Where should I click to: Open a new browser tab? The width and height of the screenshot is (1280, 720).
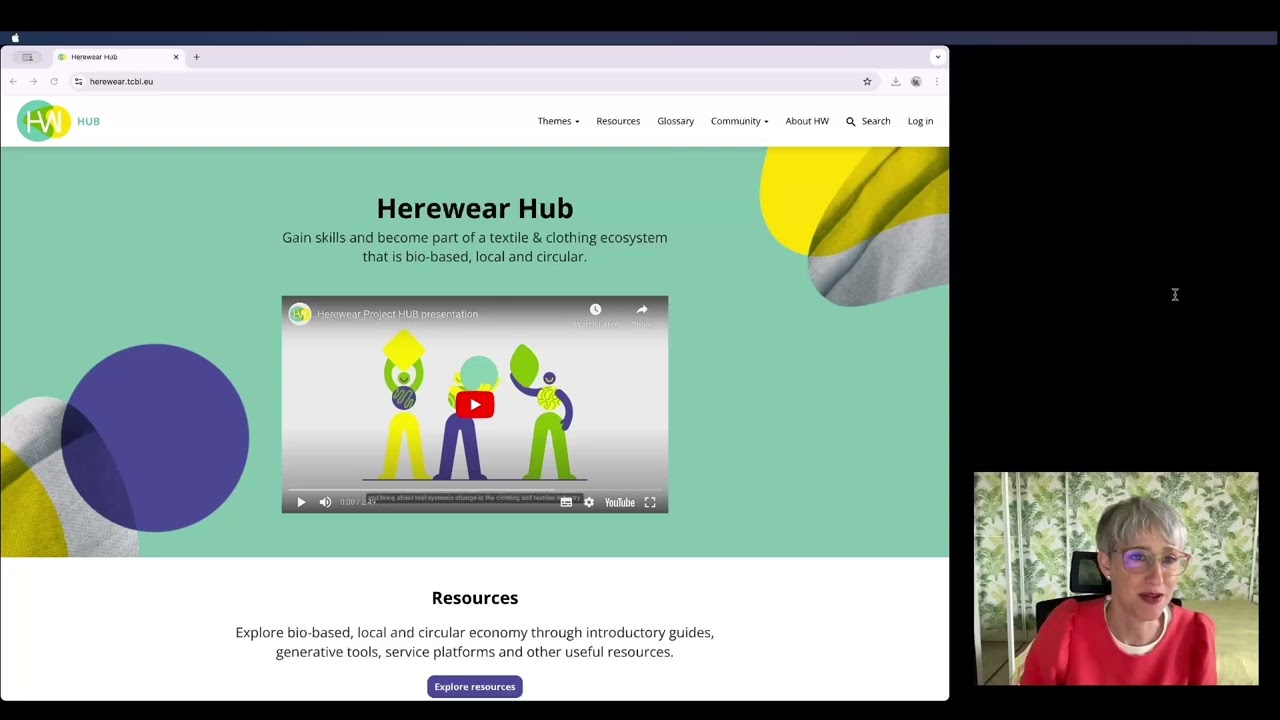[x=196, y=57]
